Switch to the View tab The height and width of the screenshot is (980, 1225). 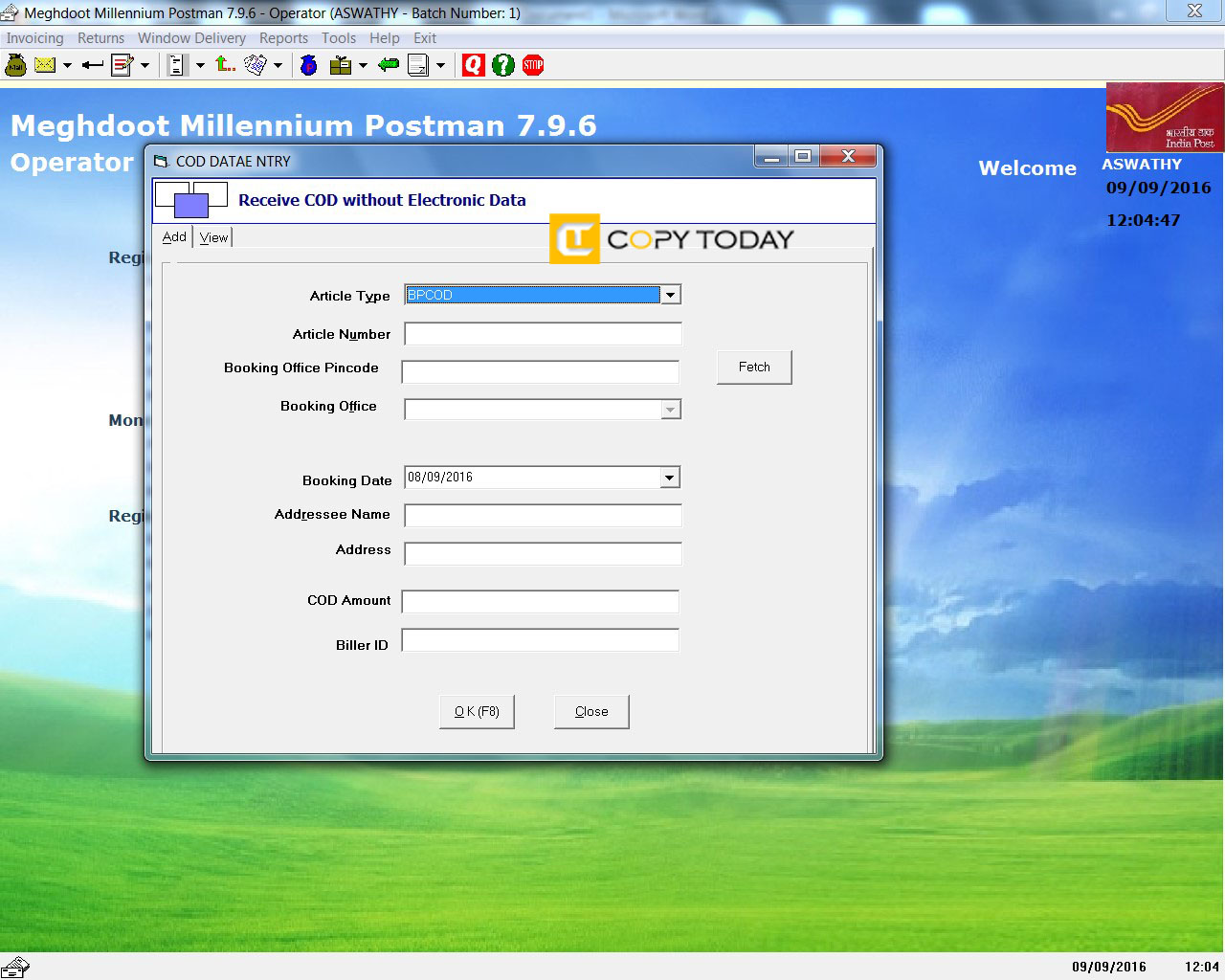pos(213,237)
